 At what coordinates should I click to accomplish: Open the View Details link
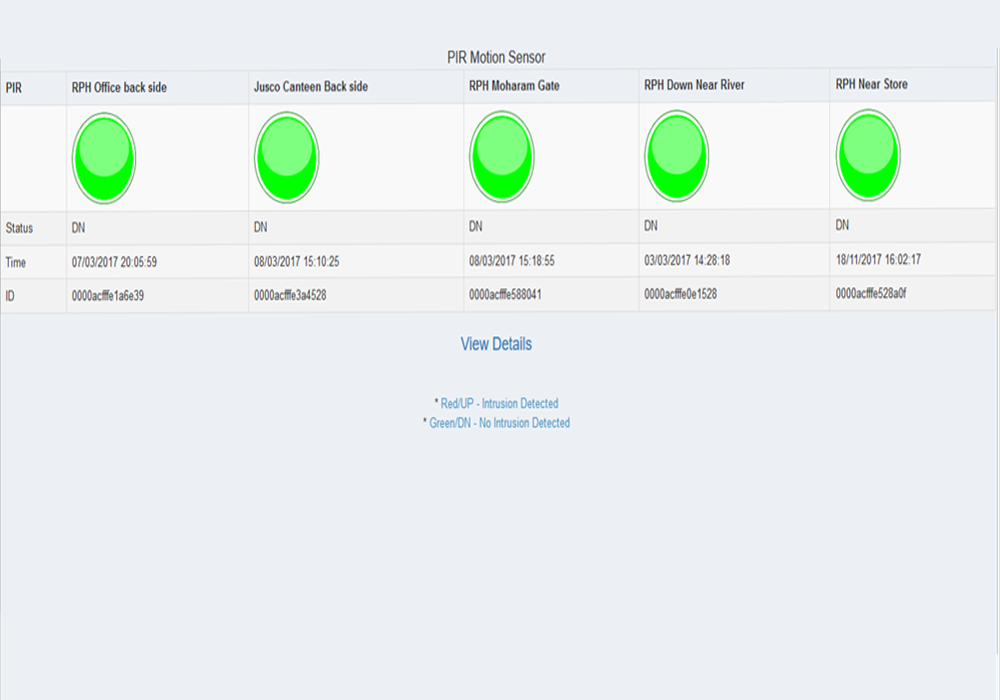[496, 344]
